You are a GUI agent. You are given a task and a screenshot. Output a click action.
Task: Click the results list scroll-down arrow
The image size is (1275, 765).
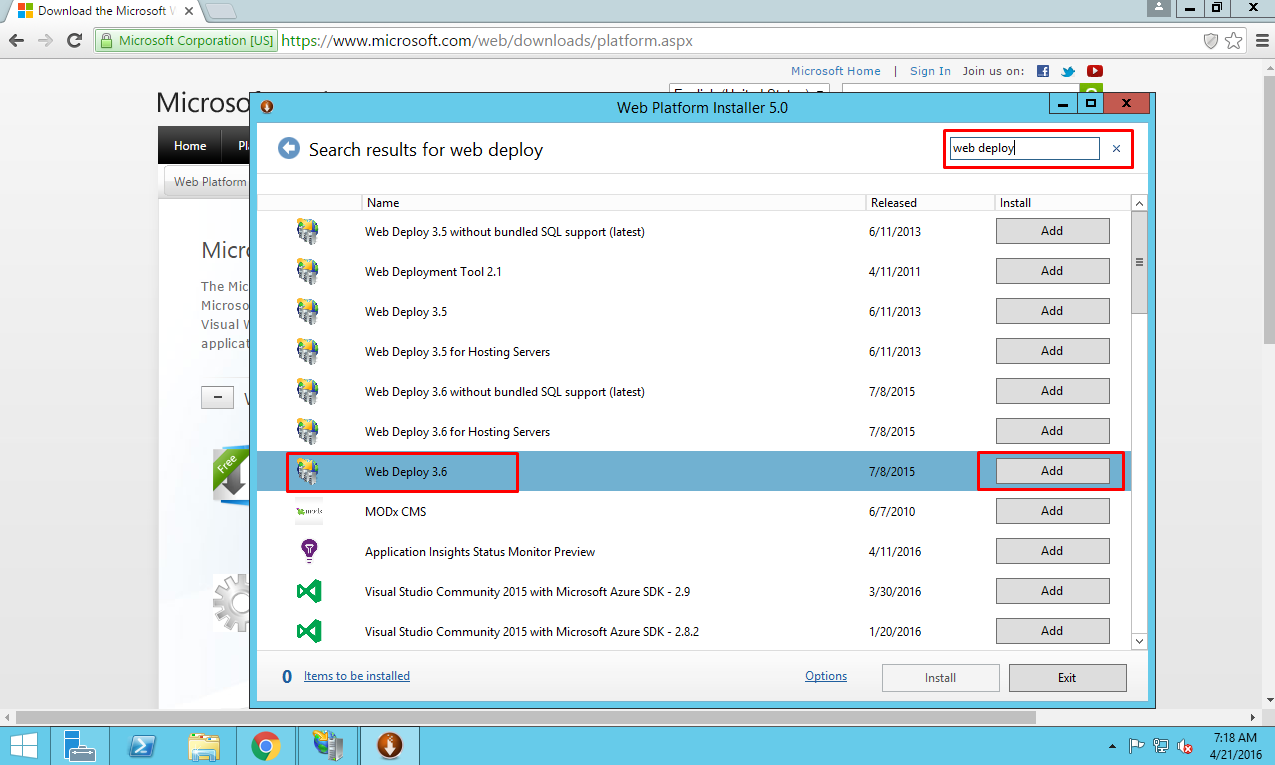1138,640
